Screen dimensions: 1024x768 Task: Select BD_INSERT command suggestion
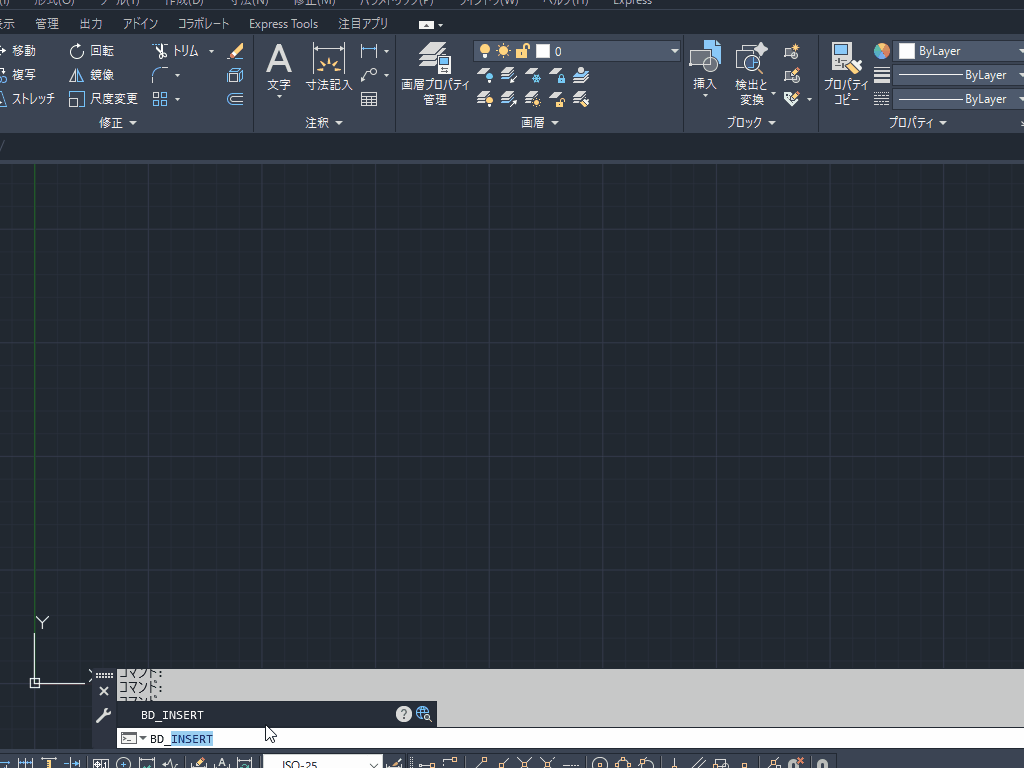pyautogui.click(x=172, y=715)
